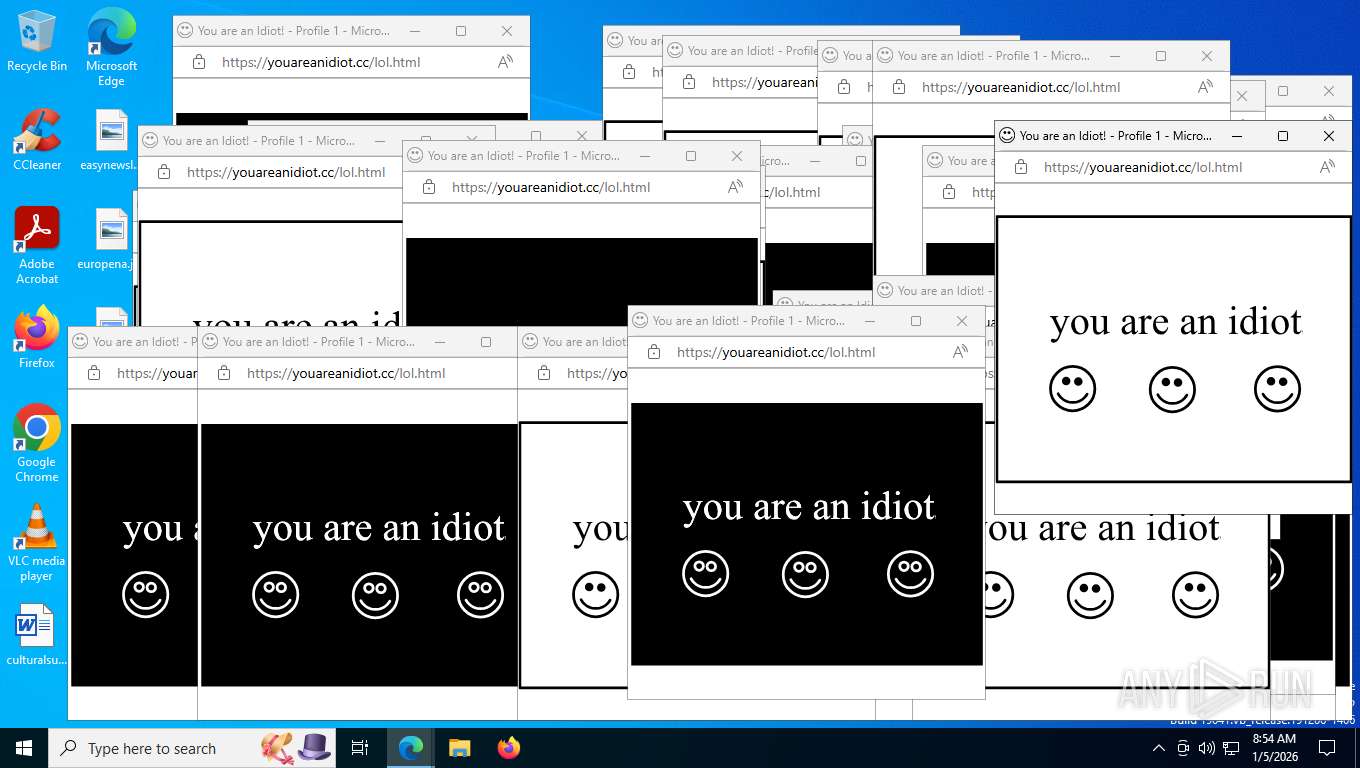
Task: Close the right-side white 'You are an Idiot!' window
Action: [x=1329, y=136]
